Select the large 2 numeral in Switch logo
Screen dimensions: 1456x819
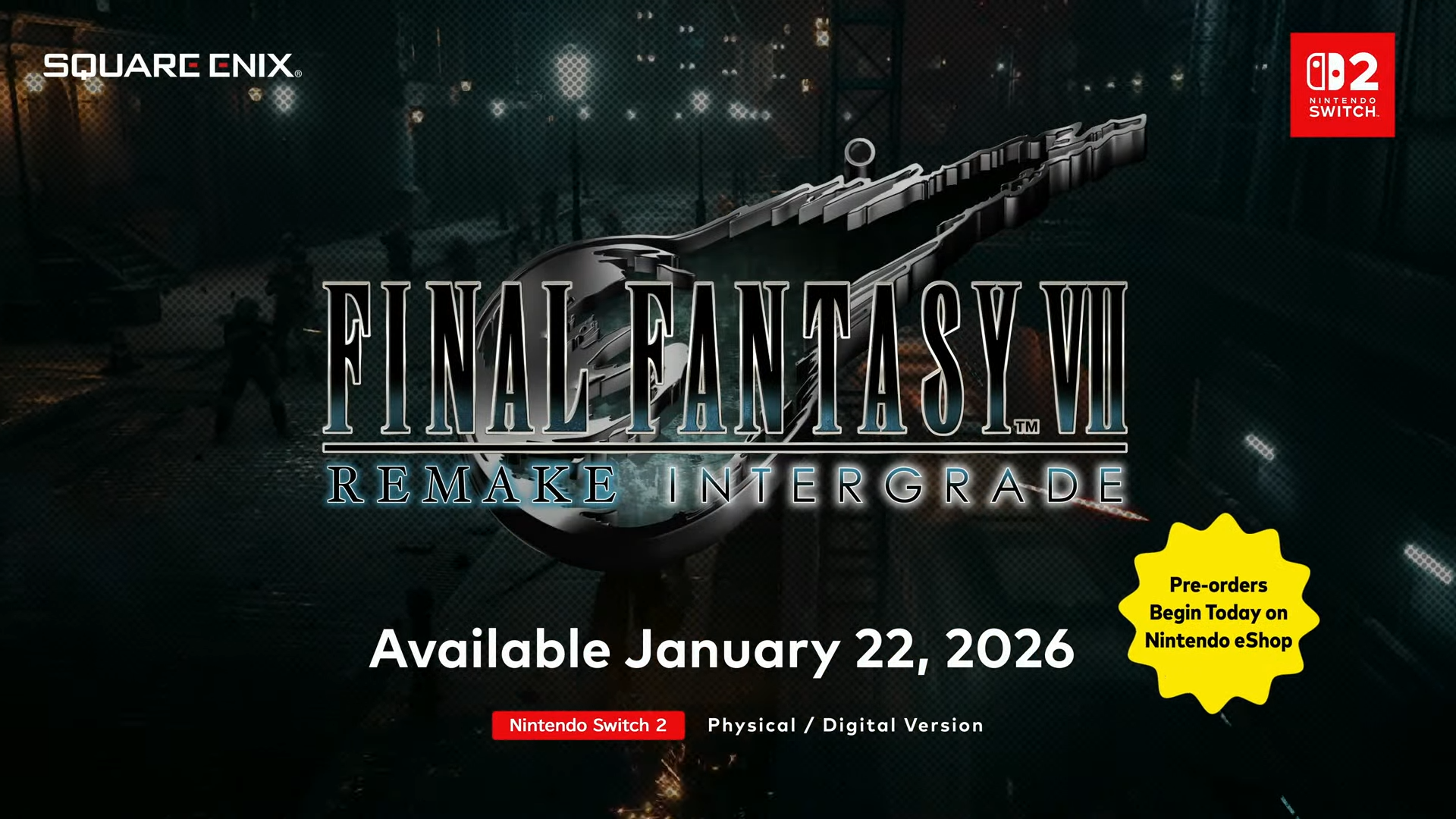pyautogui.click(x=1363, y=73)
